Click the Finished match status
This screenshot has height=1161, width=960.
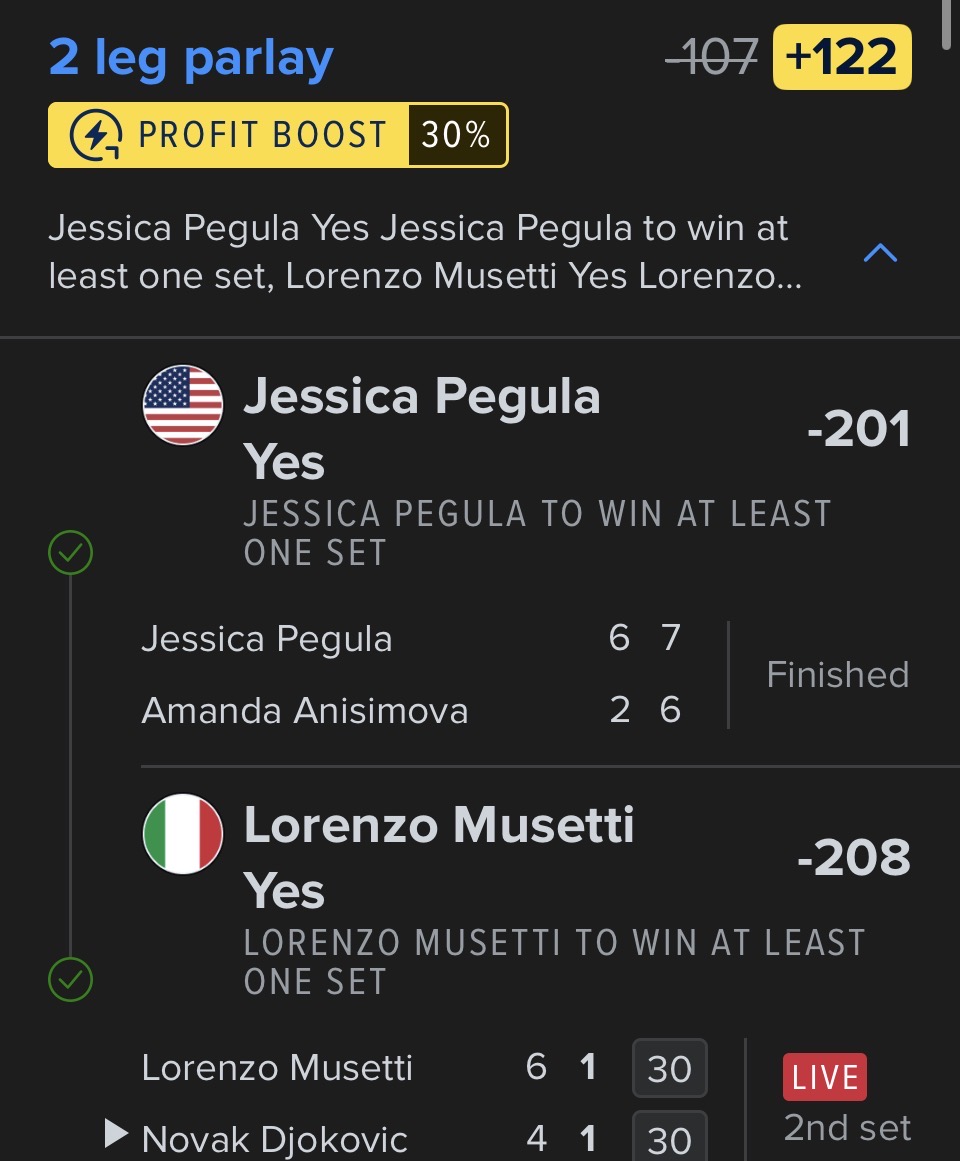click(837, 675)
